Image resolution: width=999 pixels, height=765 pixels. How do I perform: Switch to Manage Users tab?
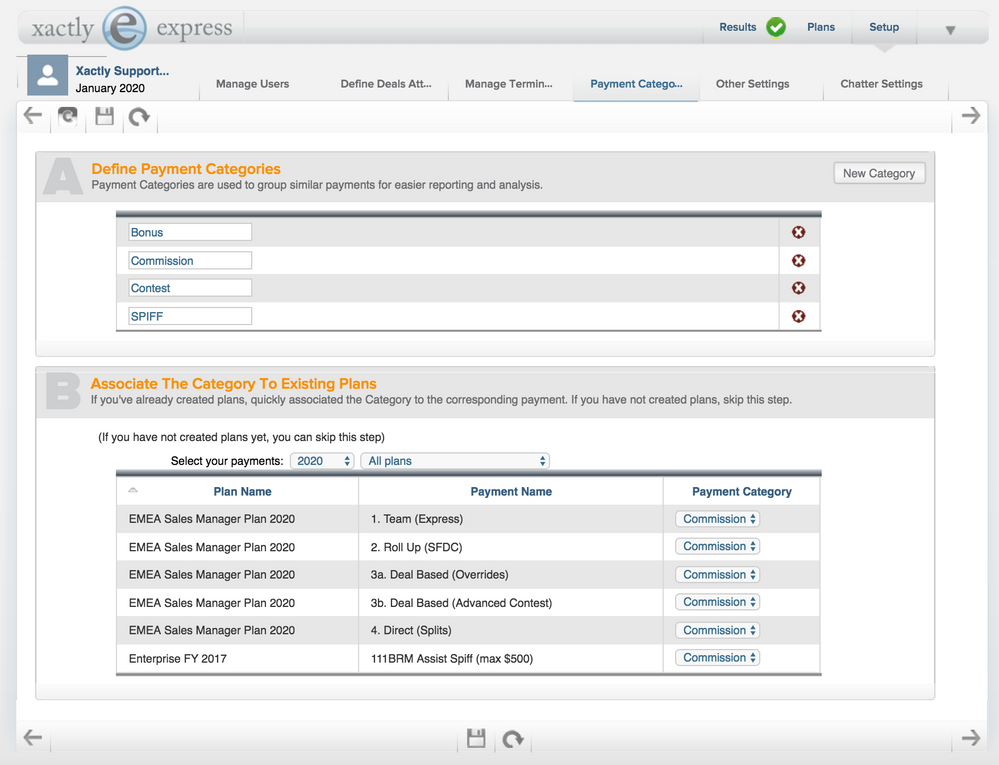[252, 84]
